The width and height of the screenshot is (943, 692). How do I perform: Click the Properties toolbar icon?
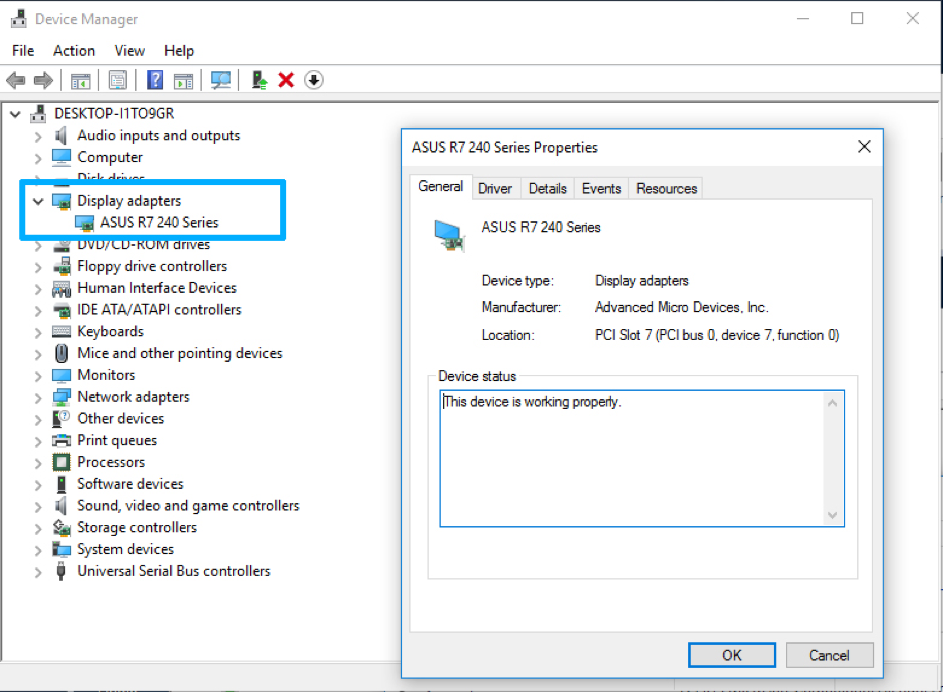pos(118,80)
